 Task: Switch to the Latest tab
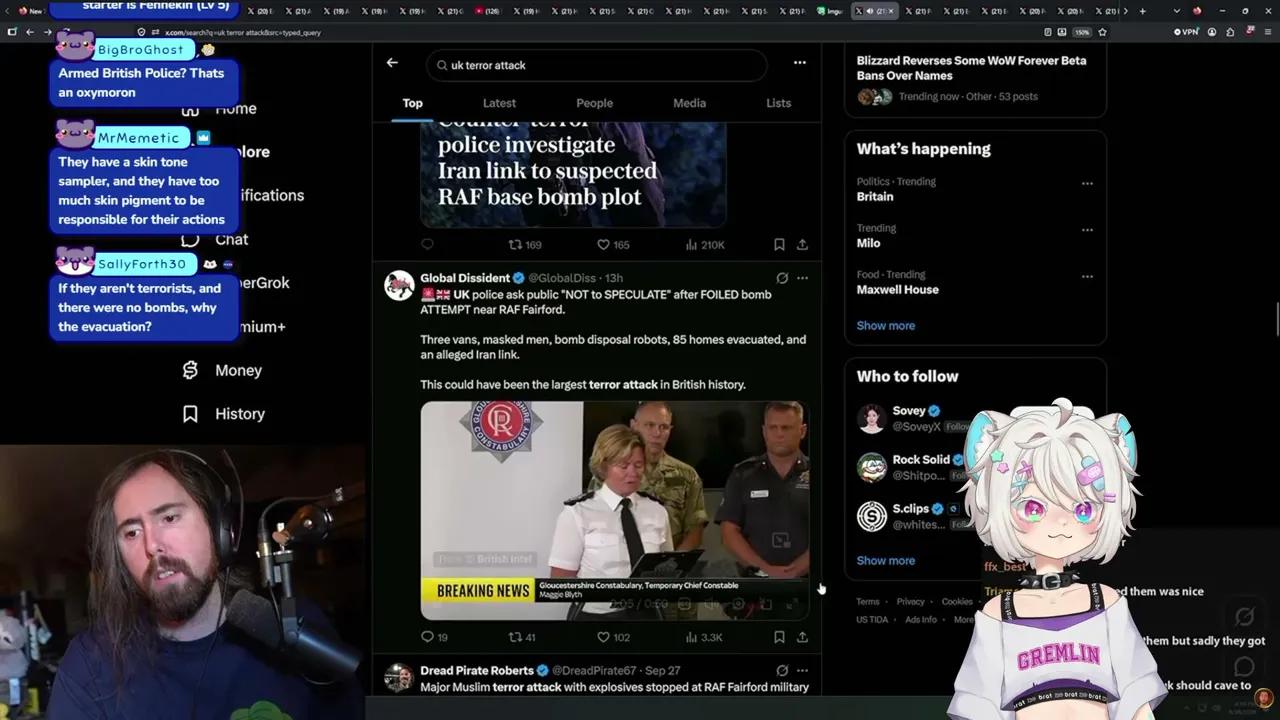499,103
